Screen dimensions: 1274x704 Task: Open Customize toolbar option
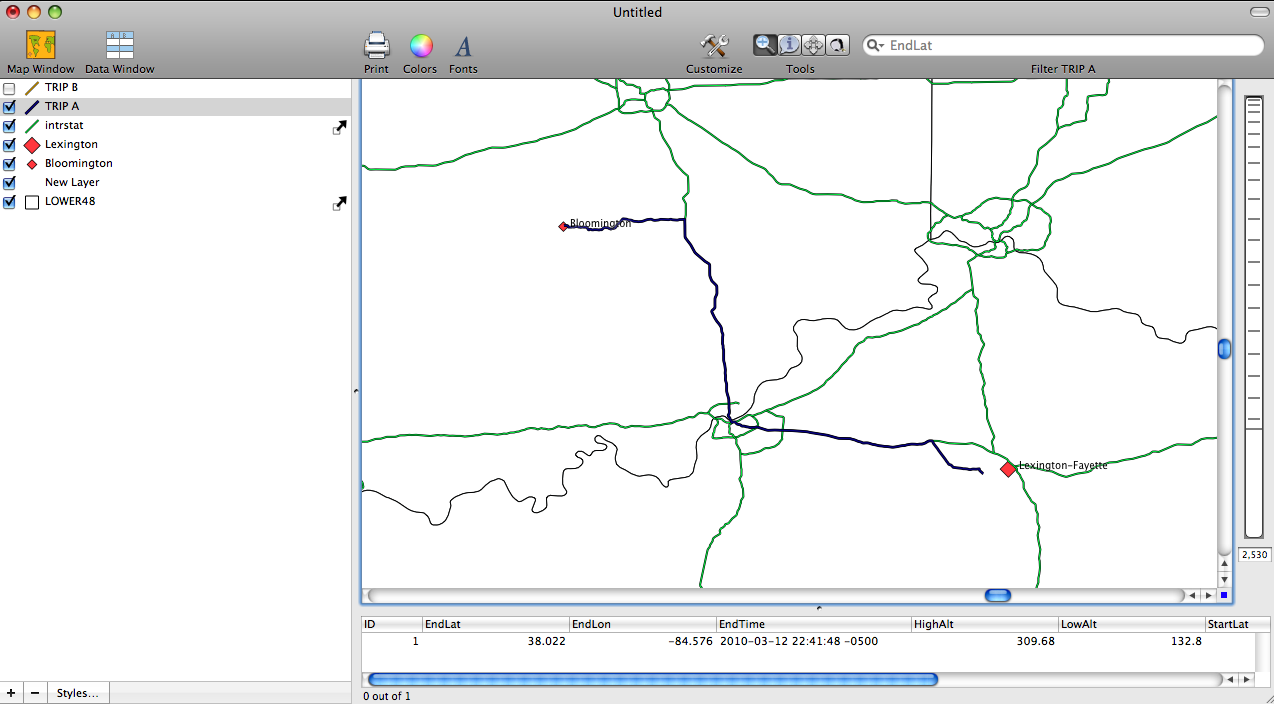pos(714,46)
